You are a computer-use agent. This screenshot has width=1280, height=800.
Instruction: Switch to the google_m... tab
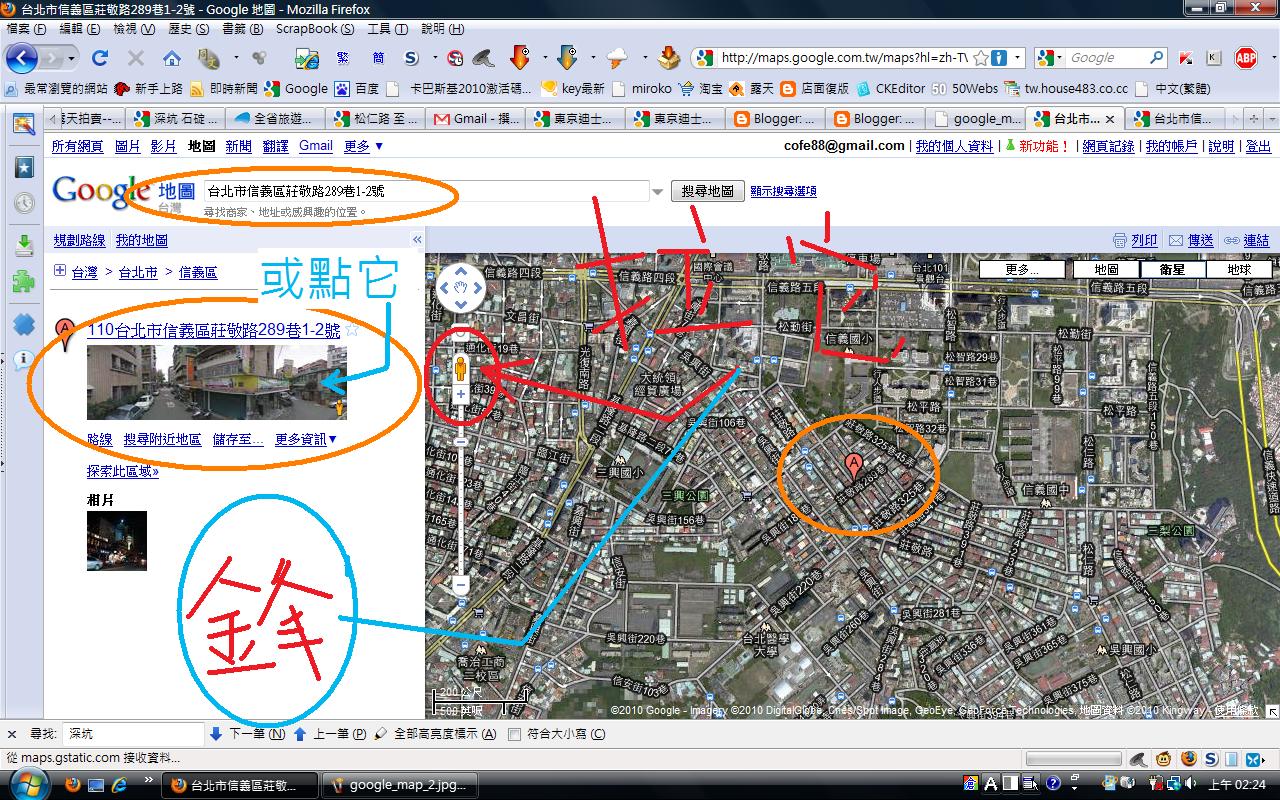[x=976, y=119]
